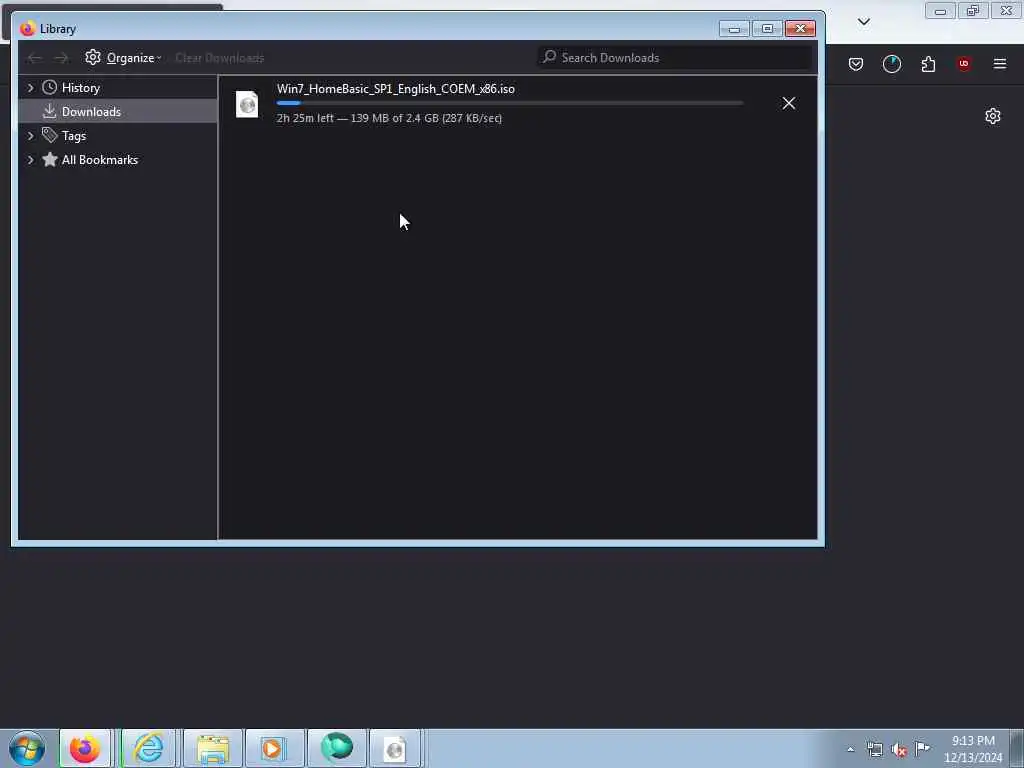The image size is (1024, 768).
Task: Click the Library forward arrow
Action: click(61, 58)
